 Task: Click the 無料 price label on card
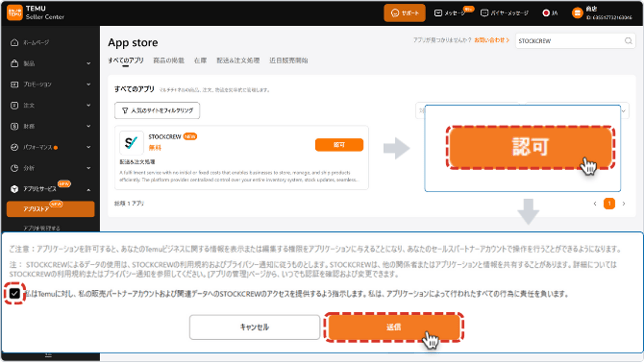pos(155,147)
